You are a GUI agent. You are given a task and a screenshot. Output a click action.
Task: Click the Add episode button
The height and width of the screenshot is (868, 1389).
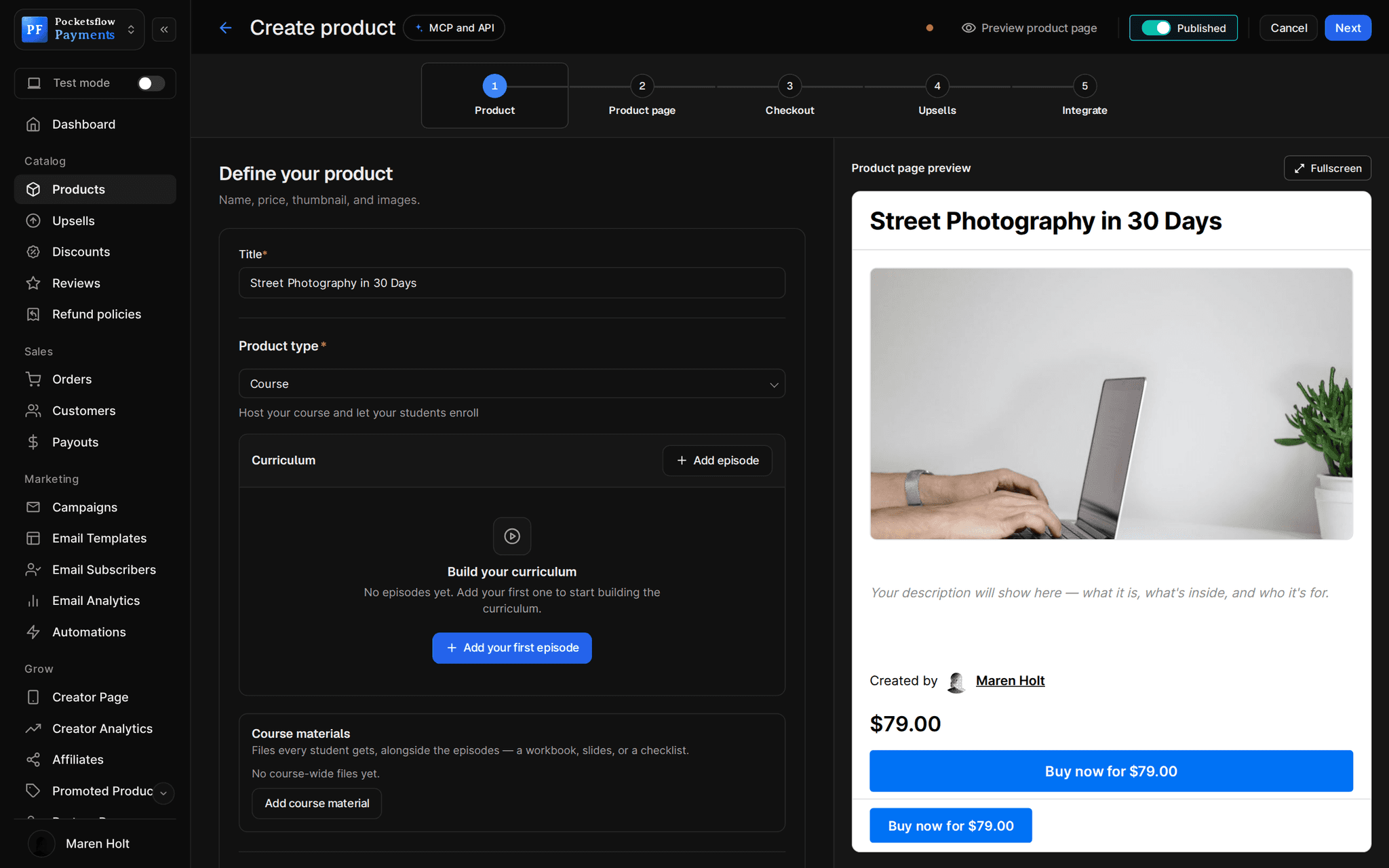(718, 460)
